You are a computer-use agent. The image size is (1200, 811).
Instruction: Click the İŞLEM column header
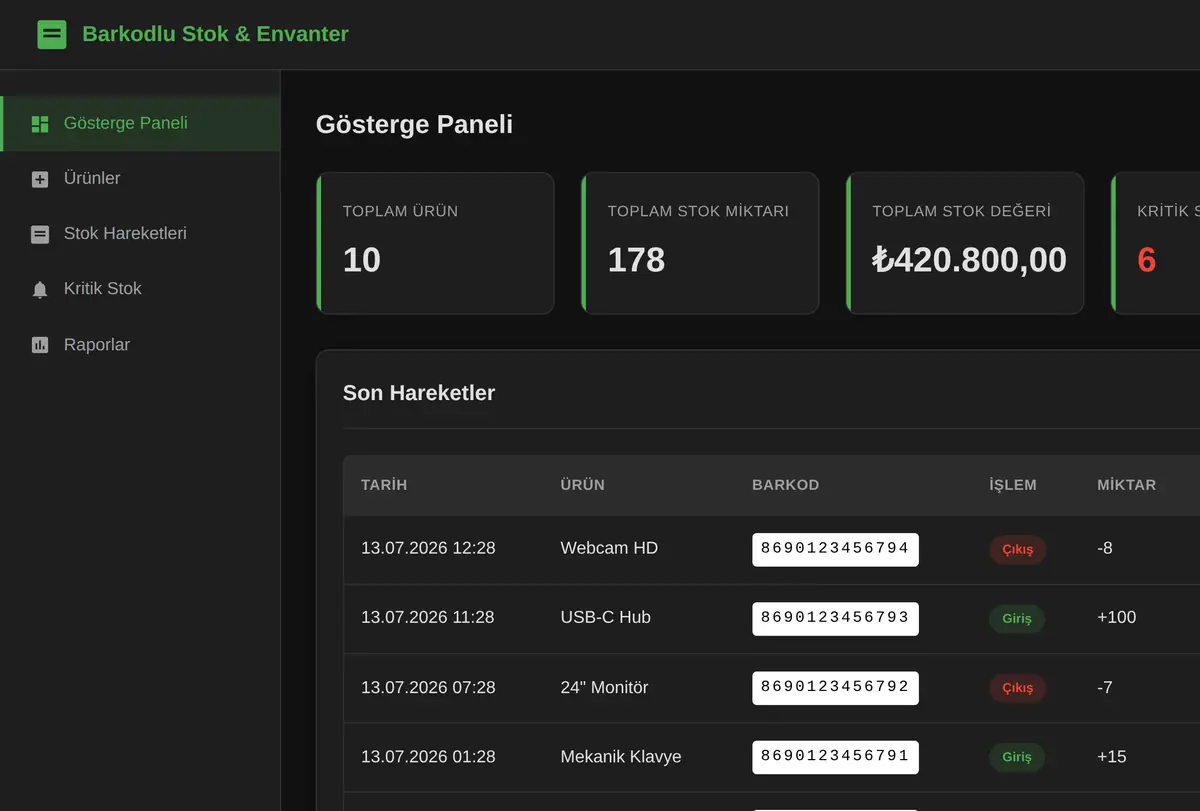click(1013, 485)
